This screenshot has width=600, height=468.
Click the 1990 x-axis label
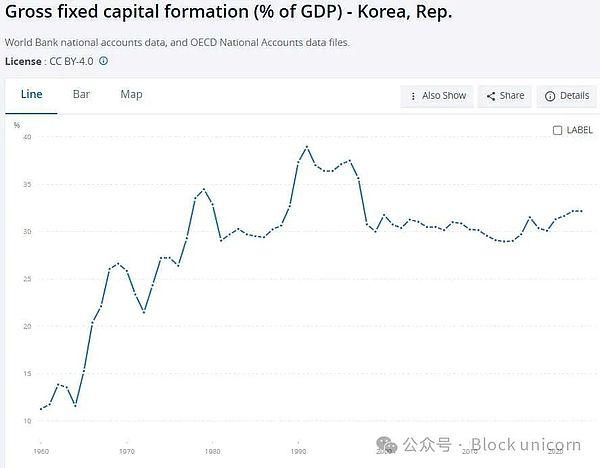[298, 452]
